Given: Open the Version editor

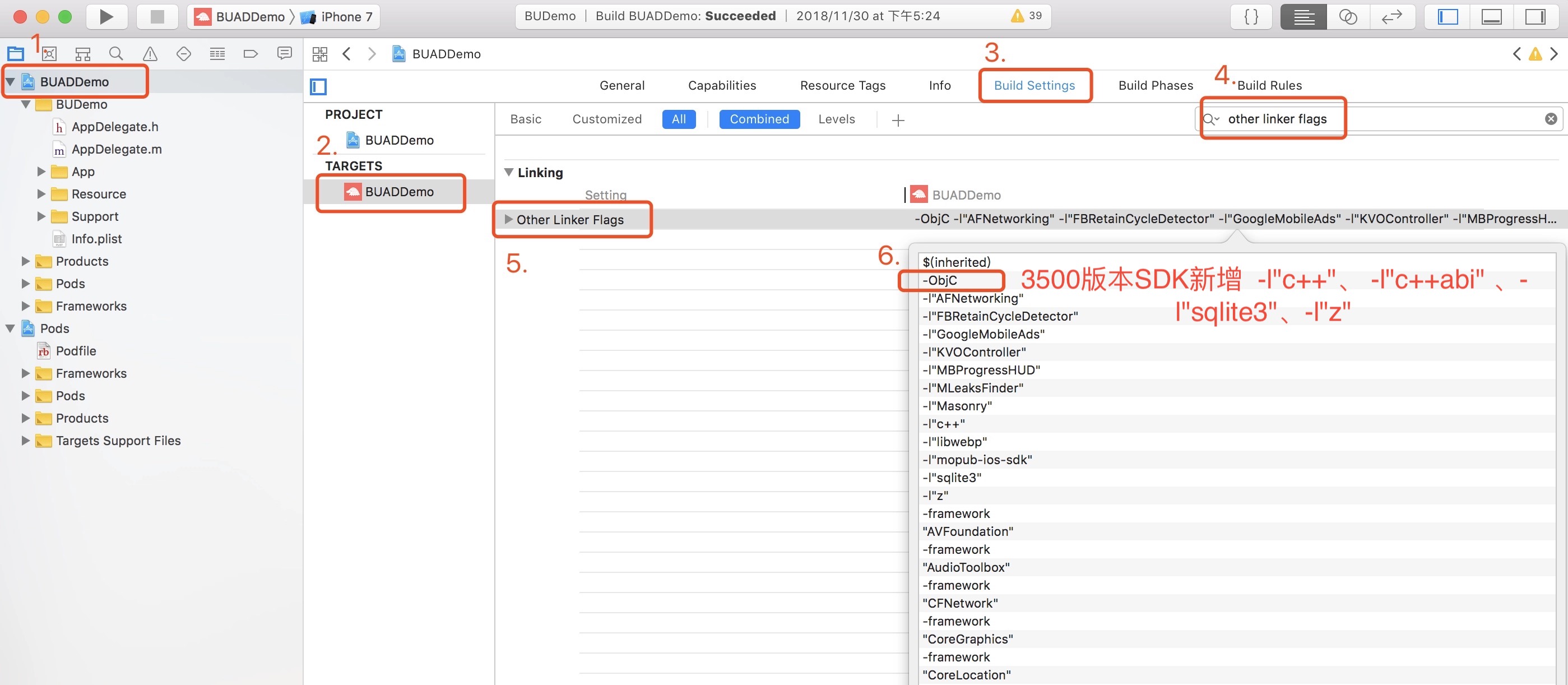Looking at the screenshot, I should pos(1391,16).
